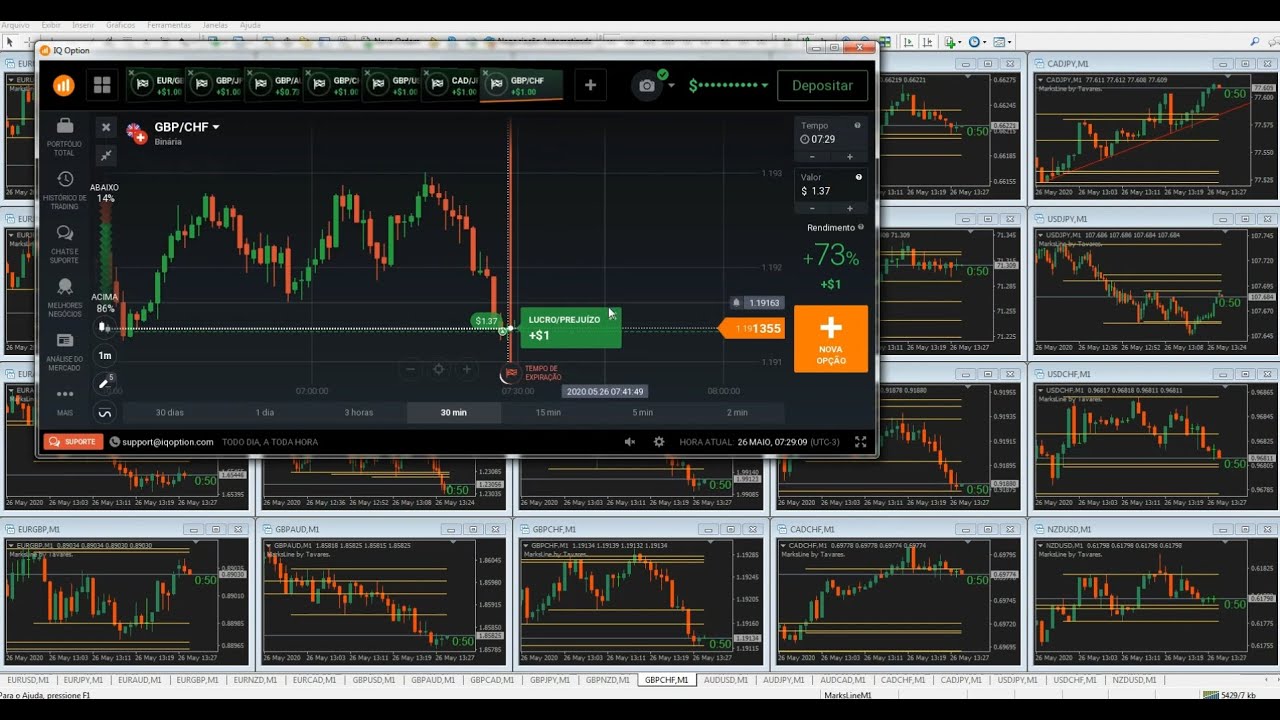This screenshot has height=720, width=1280.
Task: Increase Valor with plus stepper
Action: click(850, 208)
